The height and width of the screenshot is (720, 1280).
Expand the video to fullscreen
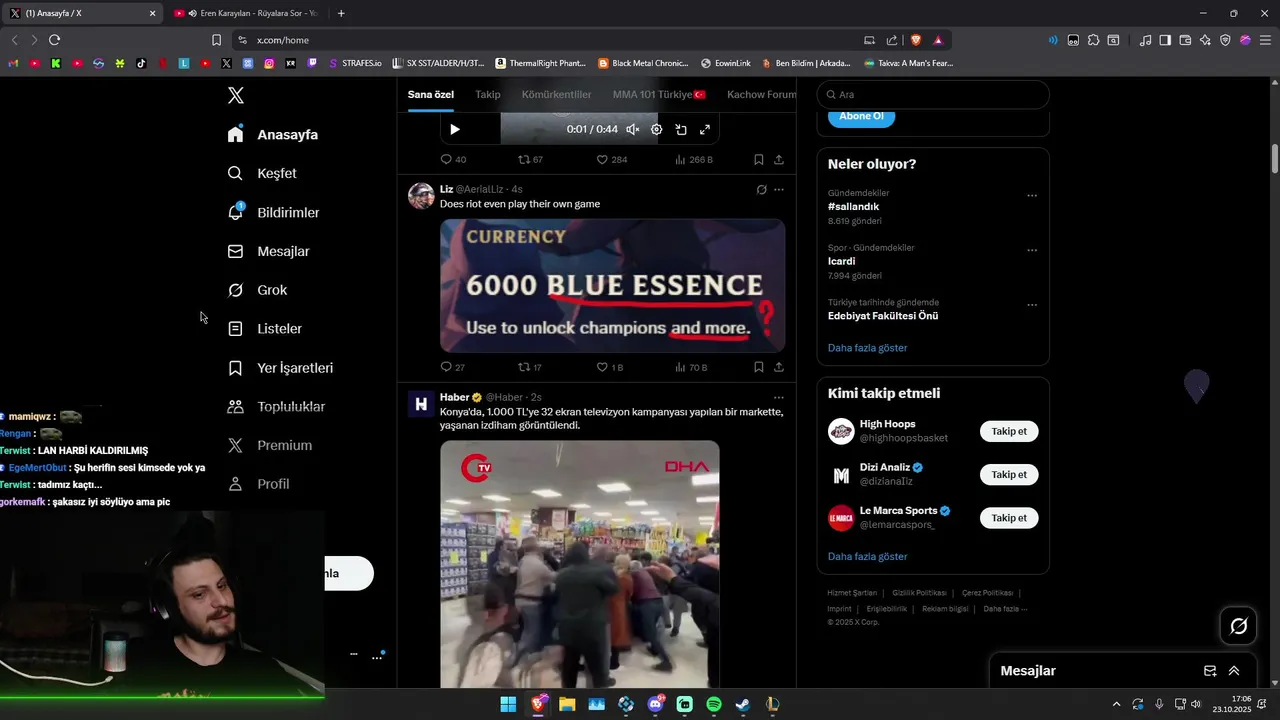(705, 129)
